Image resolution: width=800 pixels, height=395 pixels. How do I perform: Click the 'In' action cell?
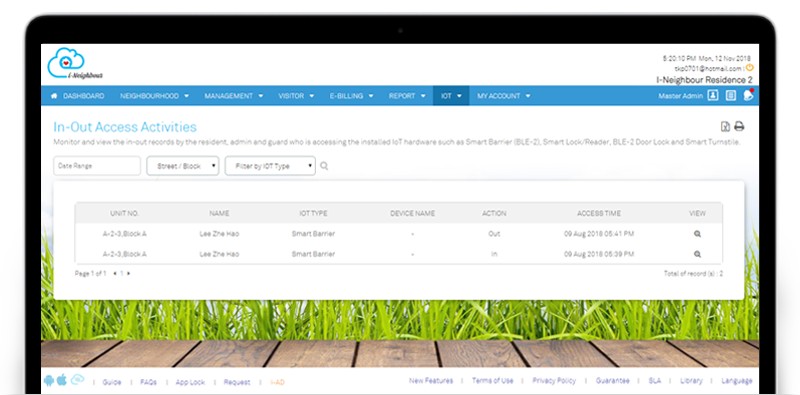[x=494, y=254]
